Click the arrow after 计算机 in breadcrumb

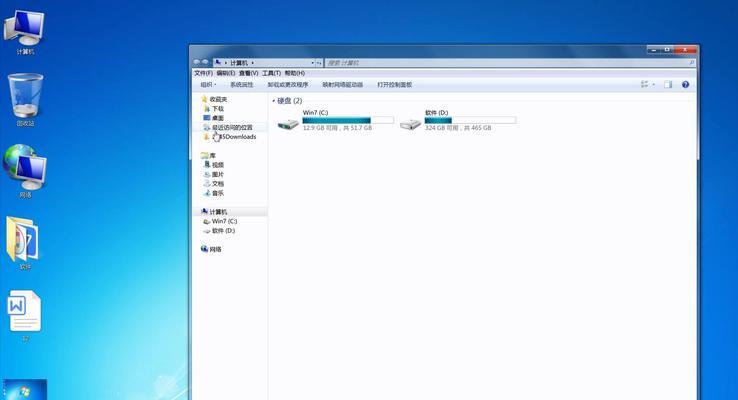coord(253,63)
